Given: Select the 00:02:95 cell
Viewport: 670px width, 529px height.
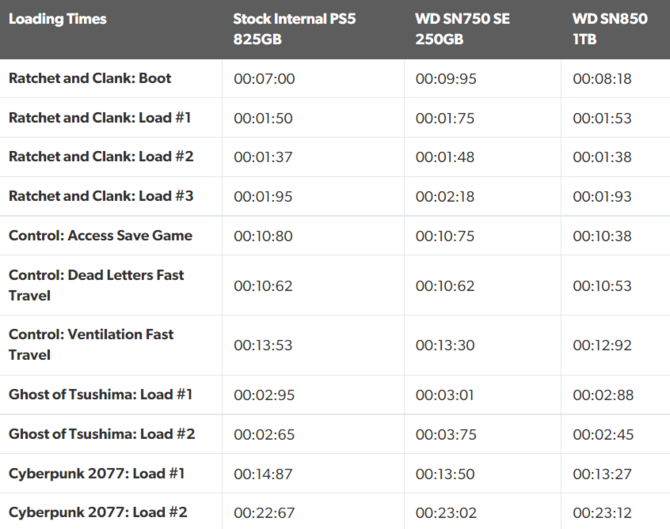Looking at the screenshot, I should coord(264,395).
